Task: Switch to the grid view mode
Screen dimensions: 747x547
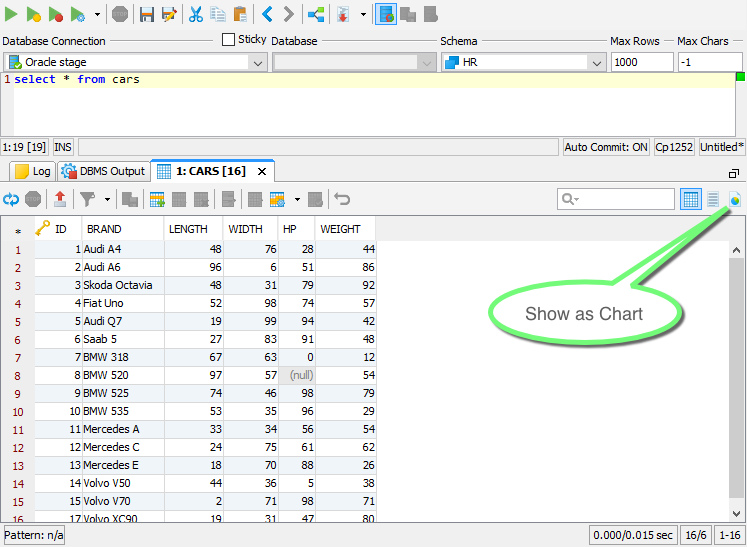Action: [x=691, y=199]
